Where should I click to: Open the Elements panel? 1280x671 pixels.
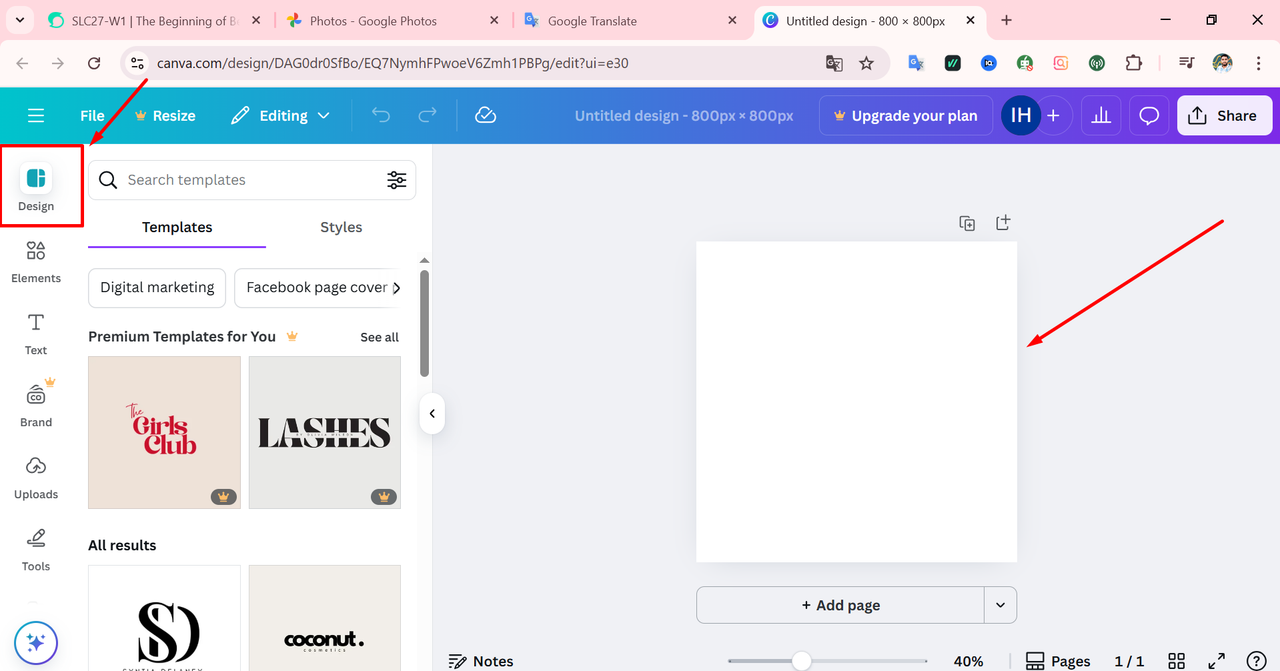[x=36, y=262]
